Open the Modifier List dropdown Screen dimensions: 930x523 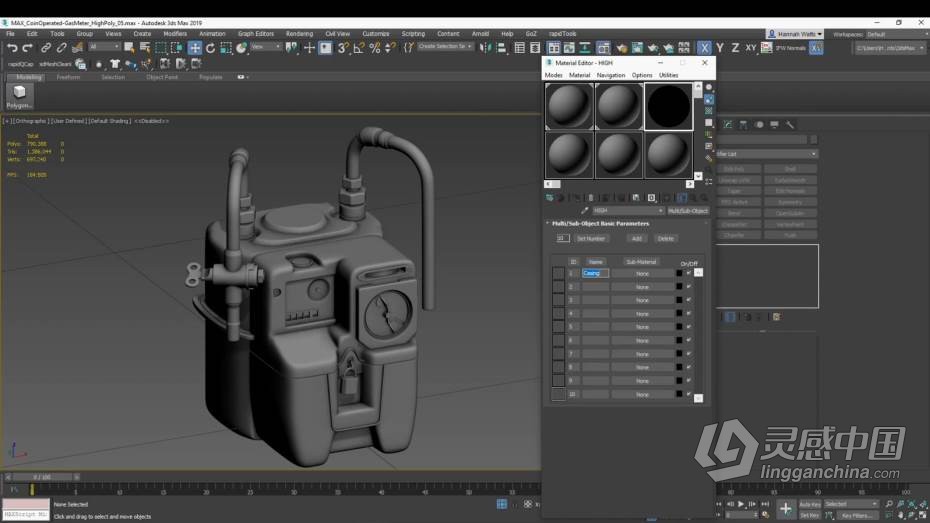point(766,154)
